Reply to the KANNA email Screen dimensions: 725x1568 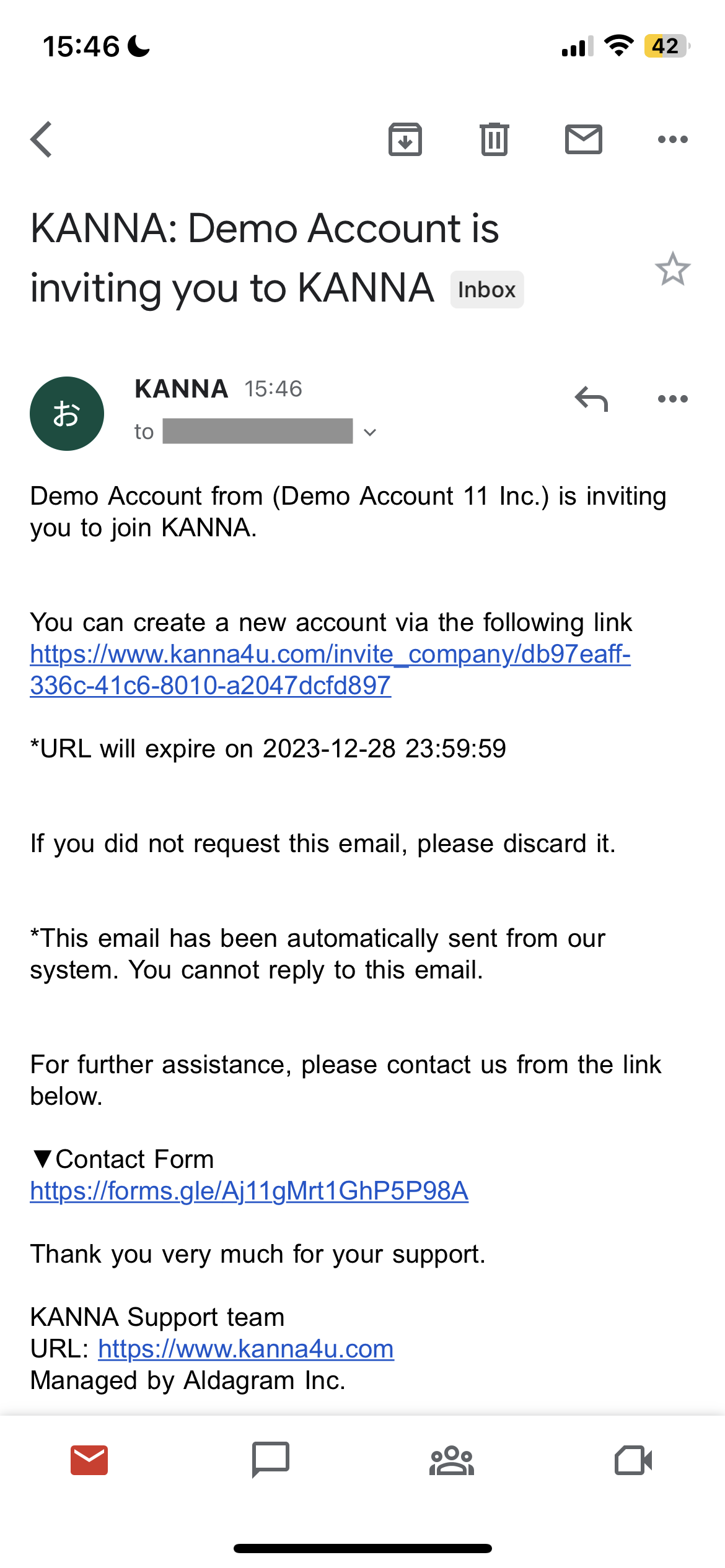point(593,399)
